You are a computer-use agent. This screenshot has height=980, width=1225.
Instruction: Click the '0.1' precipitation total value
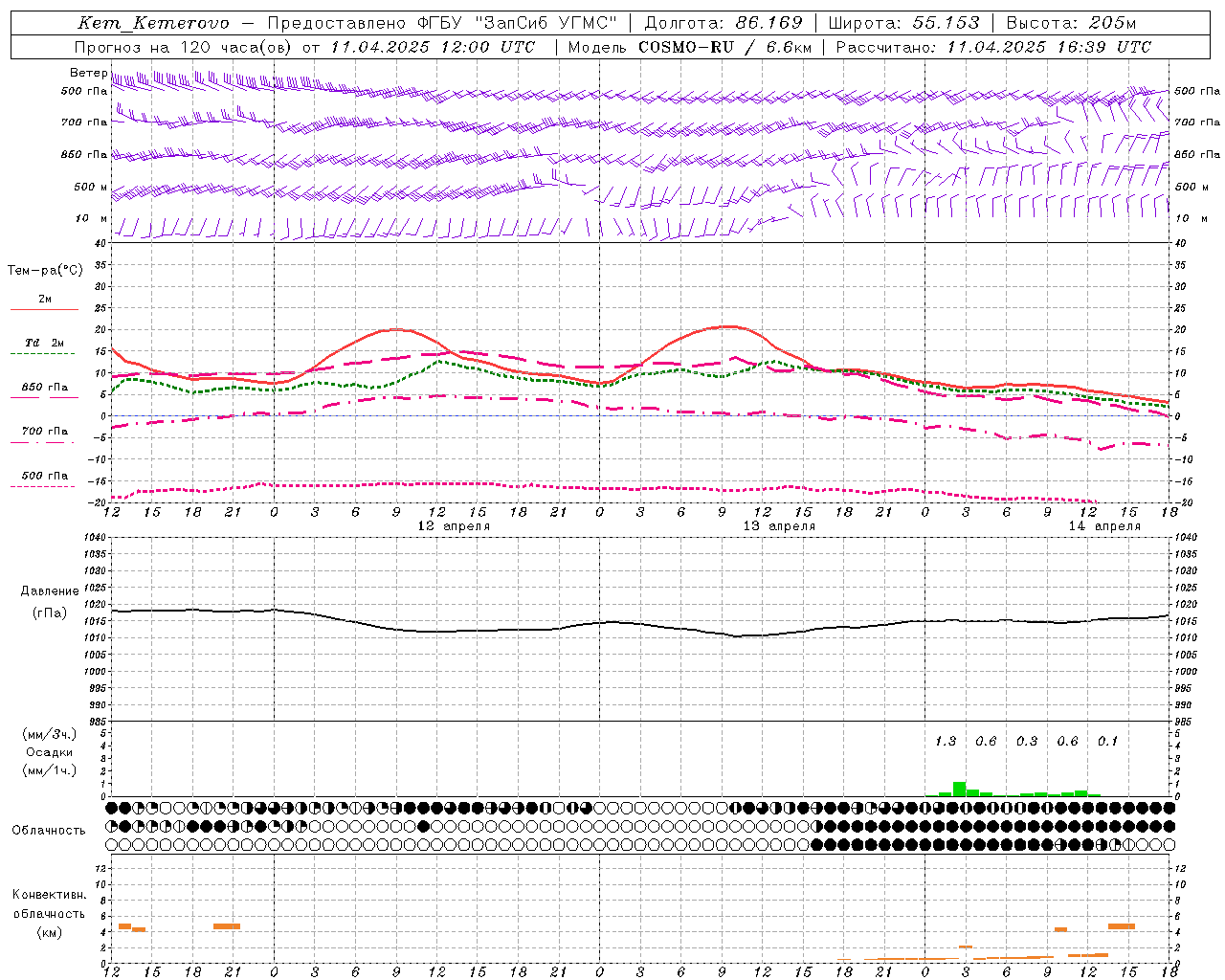pyautogui.click(x=1107, y=742)
